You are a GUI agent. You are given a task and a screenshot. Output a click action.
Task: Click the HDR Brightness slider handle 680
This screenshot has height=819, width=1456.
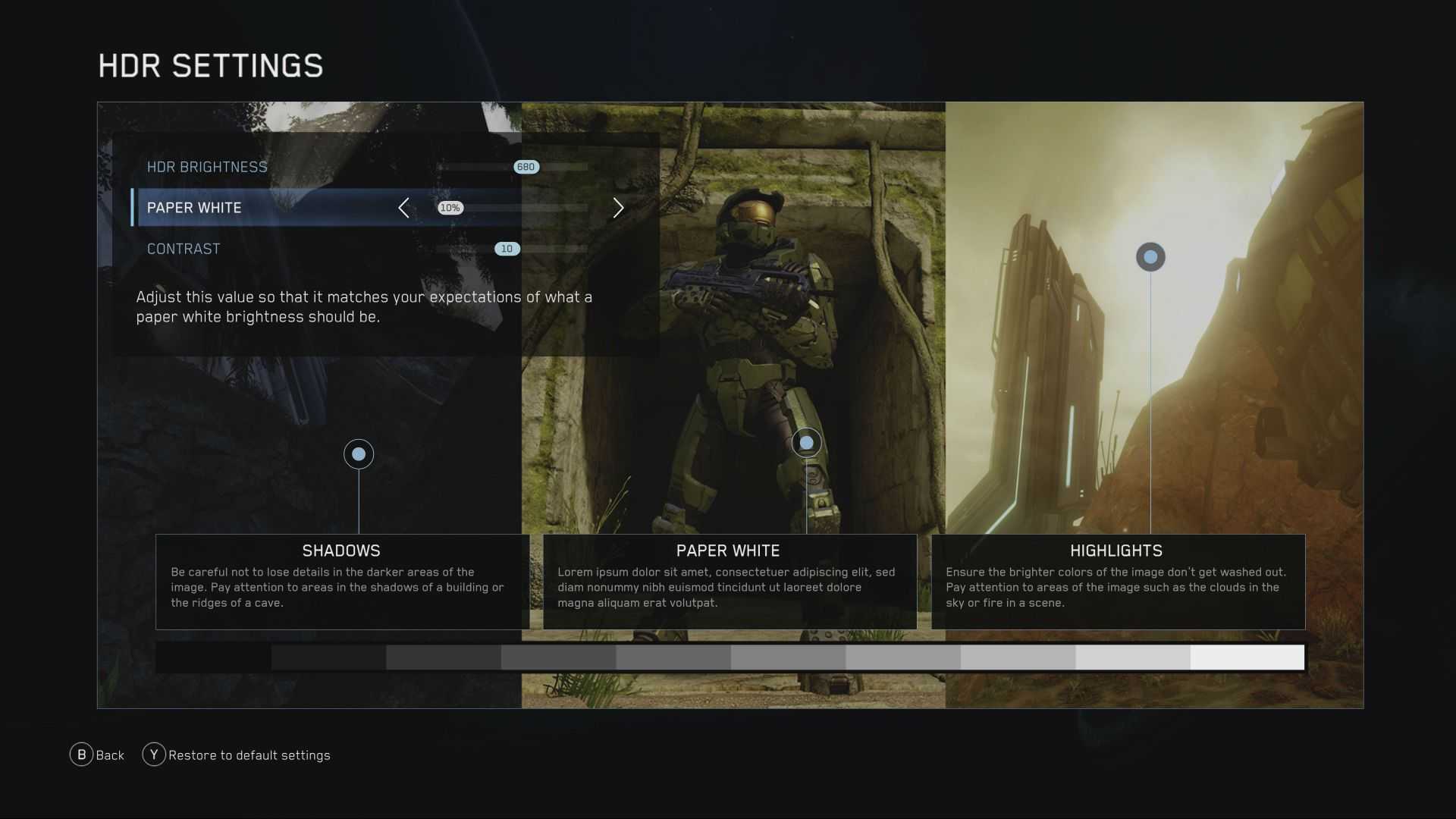(526, 167)
